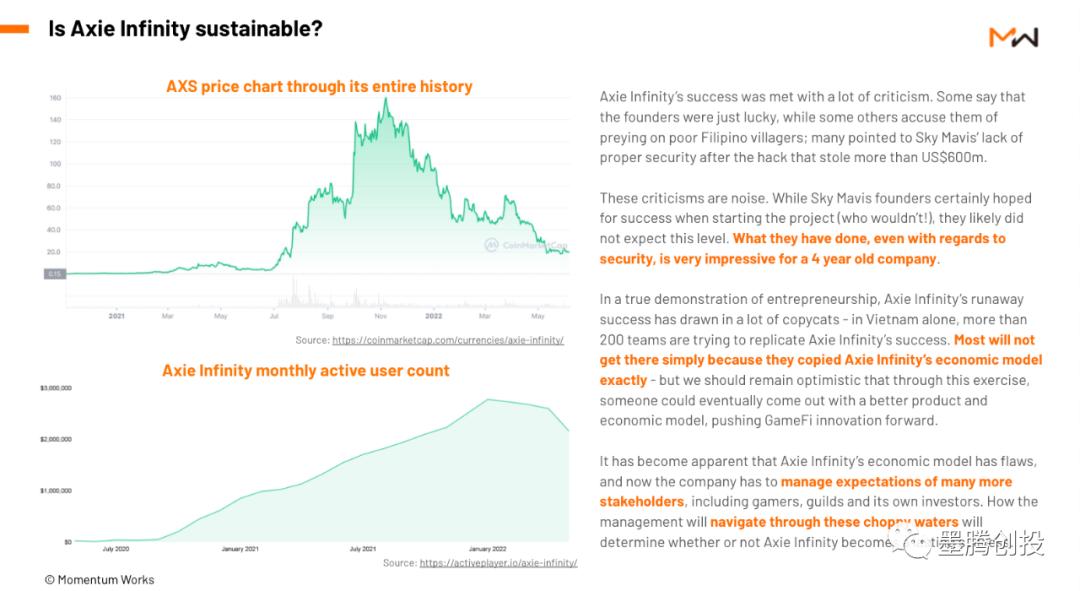Click the highlighted "Most will not" phrase
Image resolution: width=1080 pixels, height=591 pixels.
point(995,339)
